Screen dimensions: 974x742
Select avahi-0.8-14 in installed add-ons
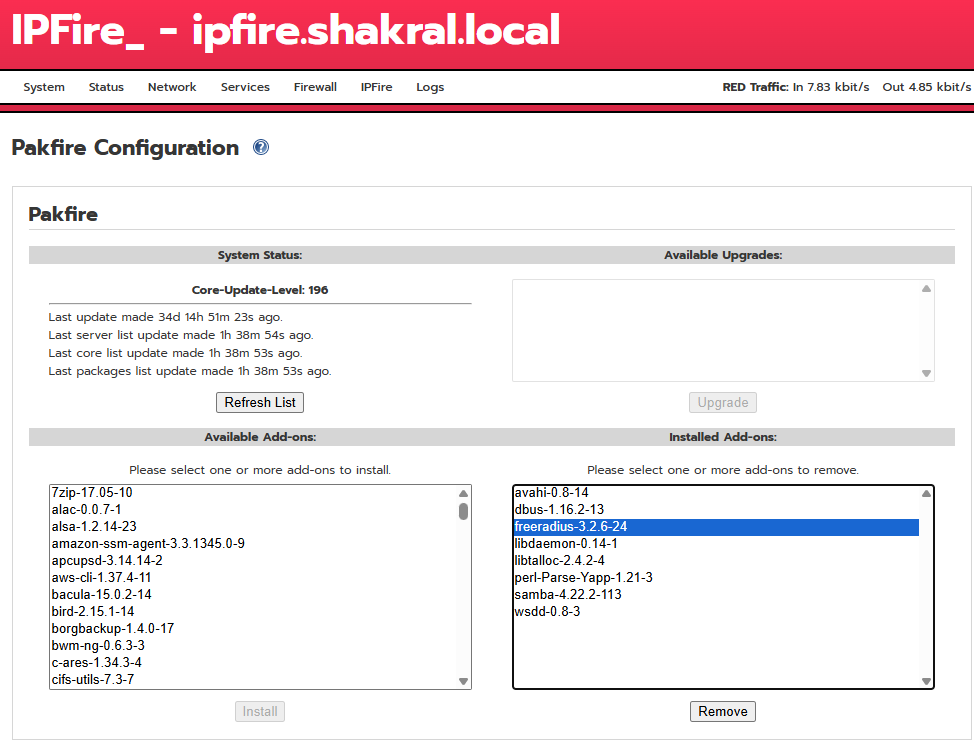coord(716,492)
